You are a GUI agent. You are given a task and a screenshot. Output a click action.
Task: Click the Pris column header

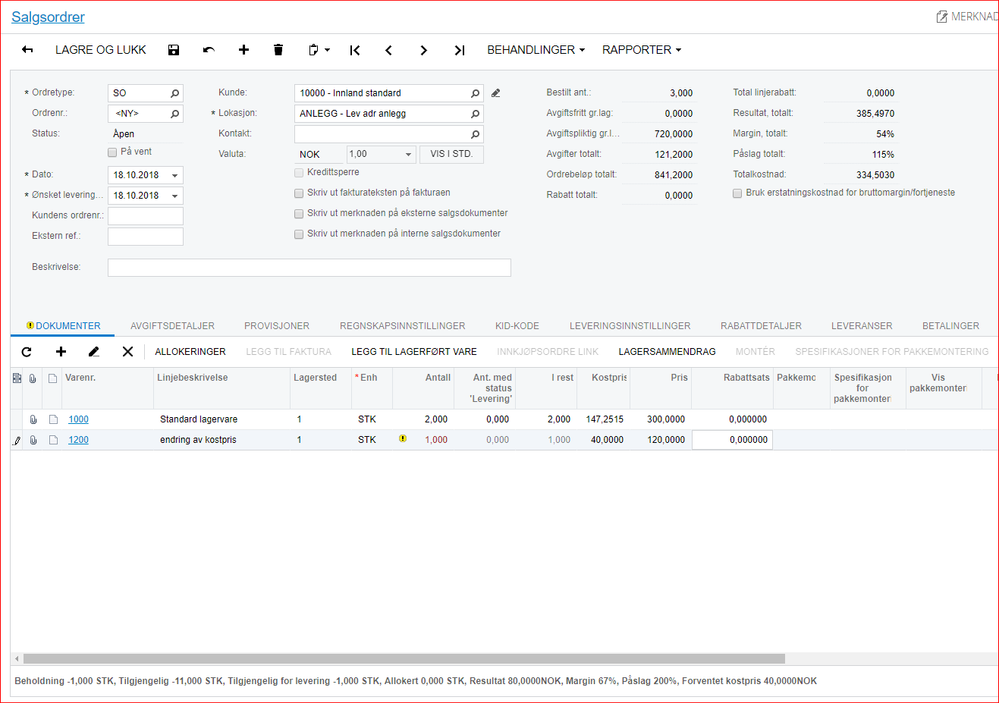(661, 388)
